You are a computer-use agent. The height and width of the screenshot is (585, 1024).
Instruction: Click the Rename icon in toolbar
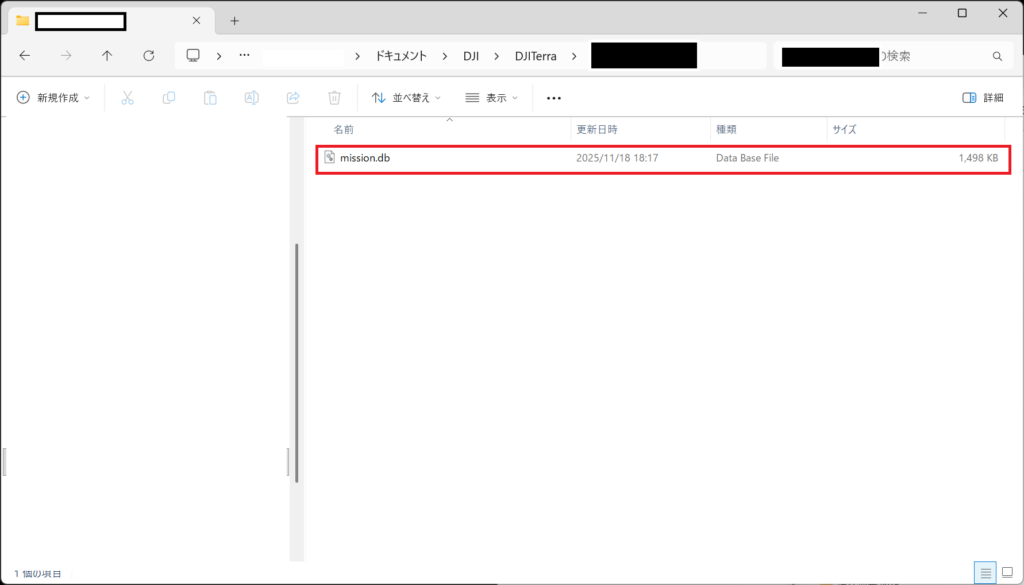[x=252, y=98]
